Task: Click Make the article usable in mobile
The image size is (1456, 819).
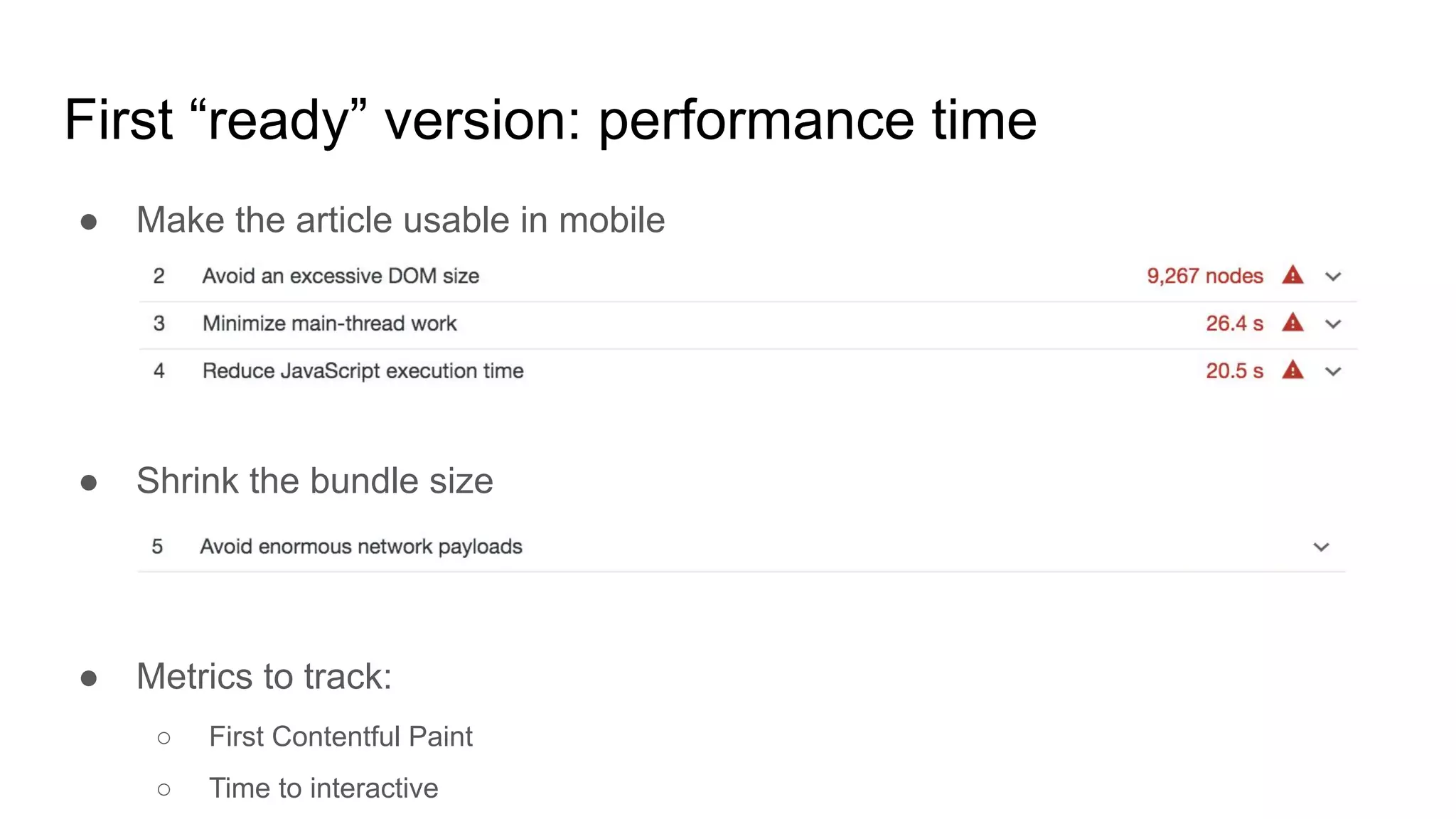Action: point(400,220)
